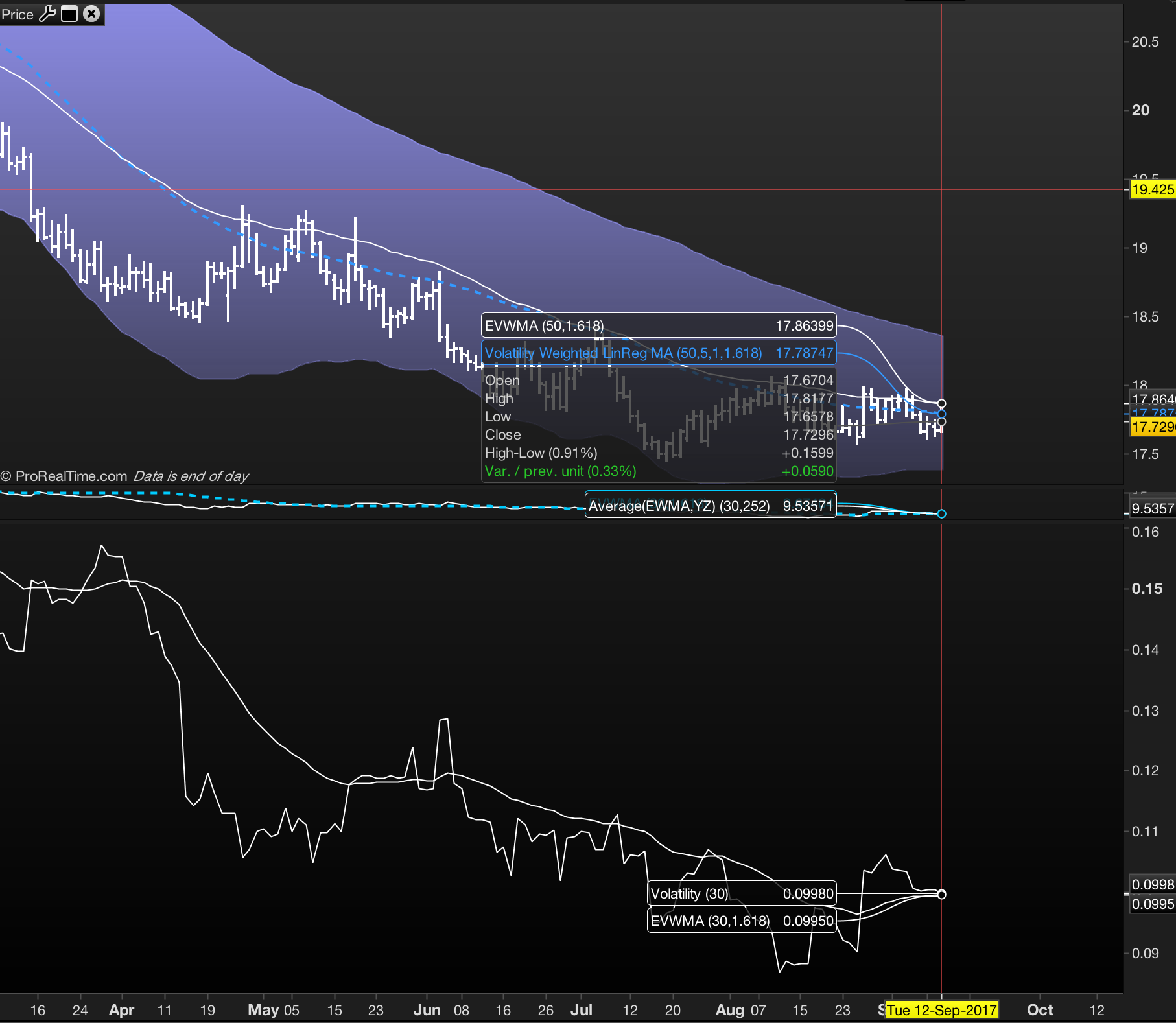Click the +0.1599 high-low value

[808, 453]
